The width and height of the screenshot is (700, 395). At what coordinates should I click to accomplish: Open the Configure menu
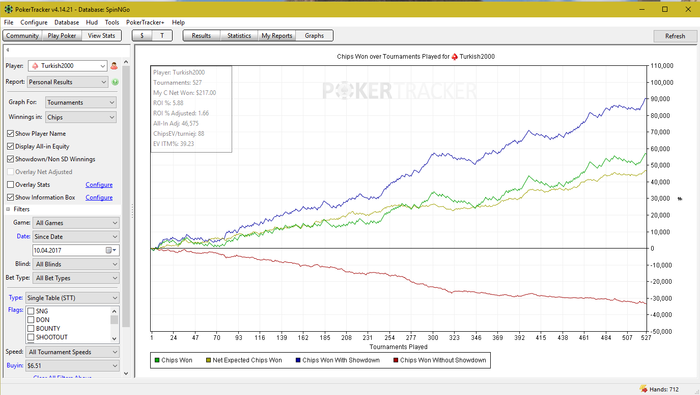coord(34,22)
